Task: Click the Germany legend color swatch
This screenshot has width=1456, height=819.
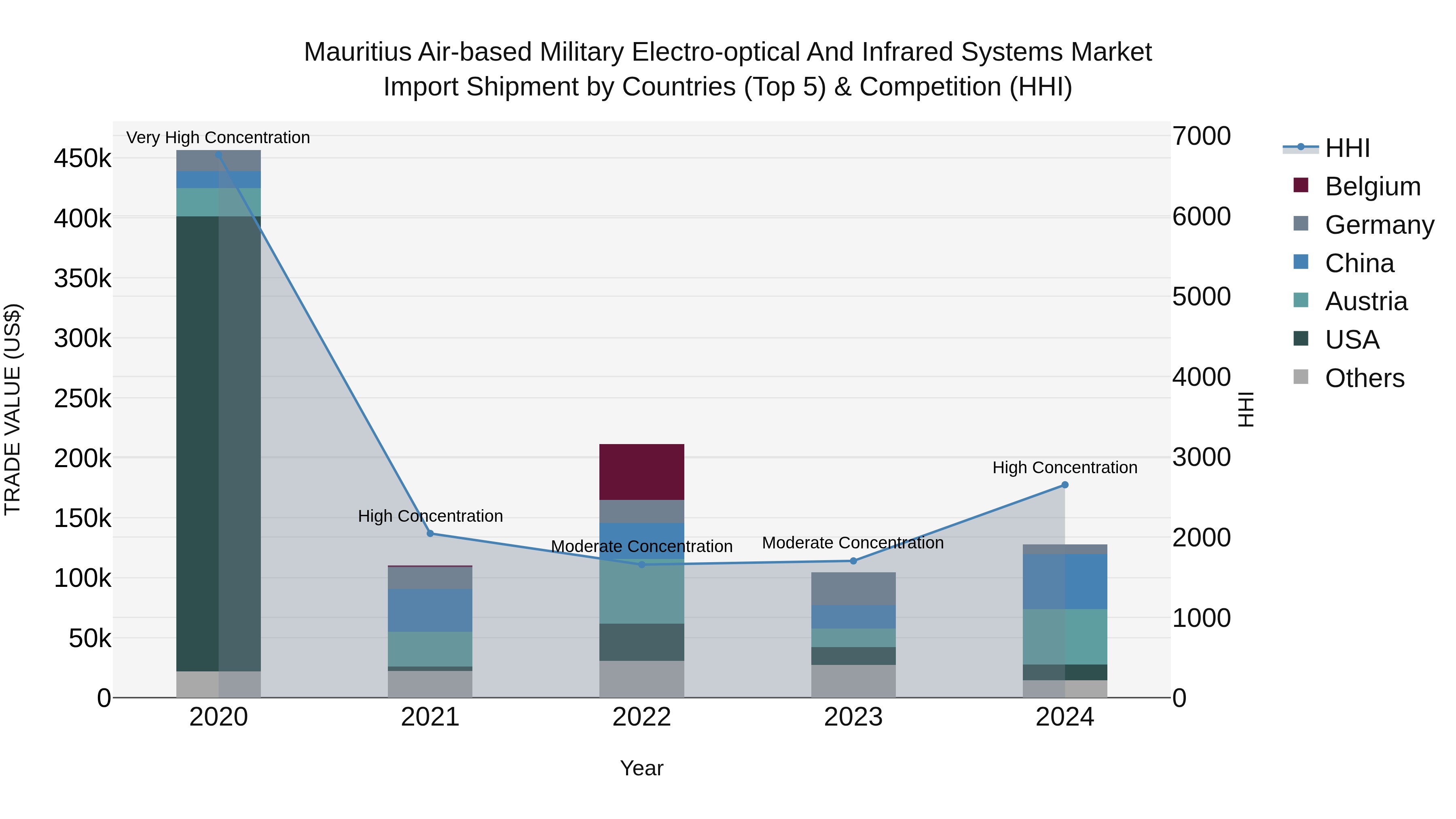Action: click(x=1301, y=223)
